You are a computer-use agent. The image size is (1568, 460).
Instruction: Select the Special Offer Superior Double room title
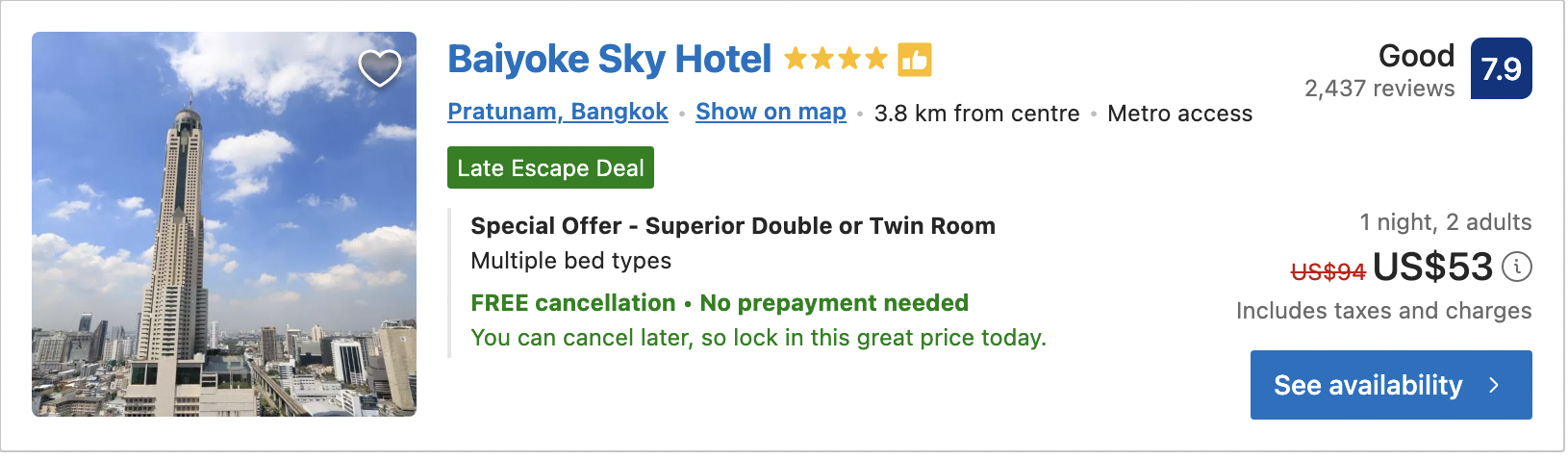[x=732, y=226]
